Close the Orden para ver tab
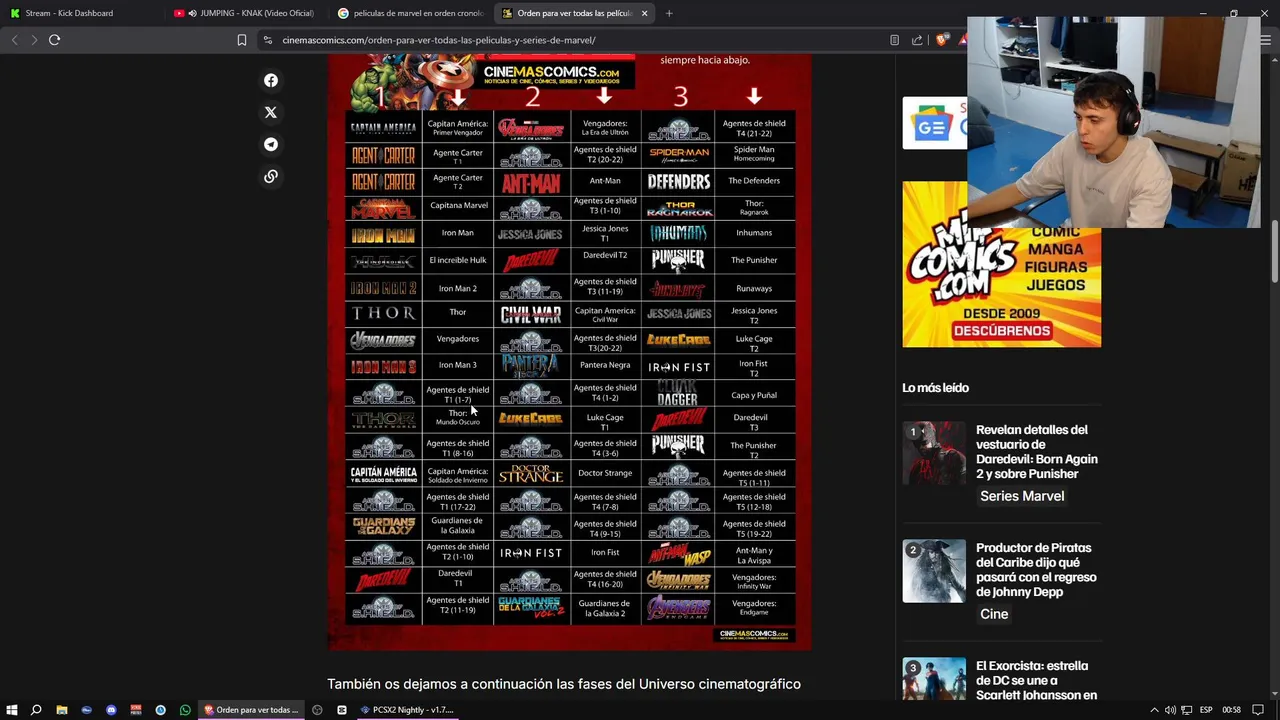Viewport: 1280px width, 720px height. click(644, 13)
